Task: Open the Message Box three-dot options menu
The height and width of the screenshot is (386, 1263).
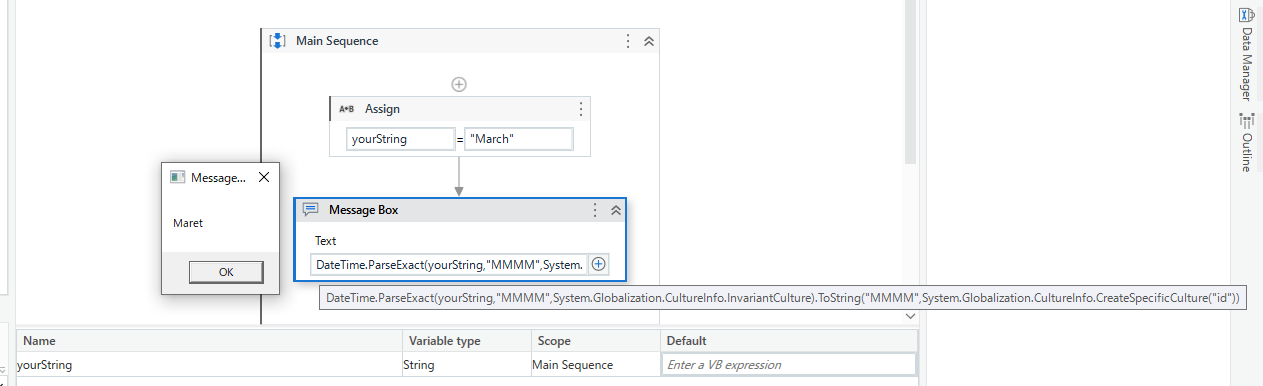Action: [x=595, y=210]
